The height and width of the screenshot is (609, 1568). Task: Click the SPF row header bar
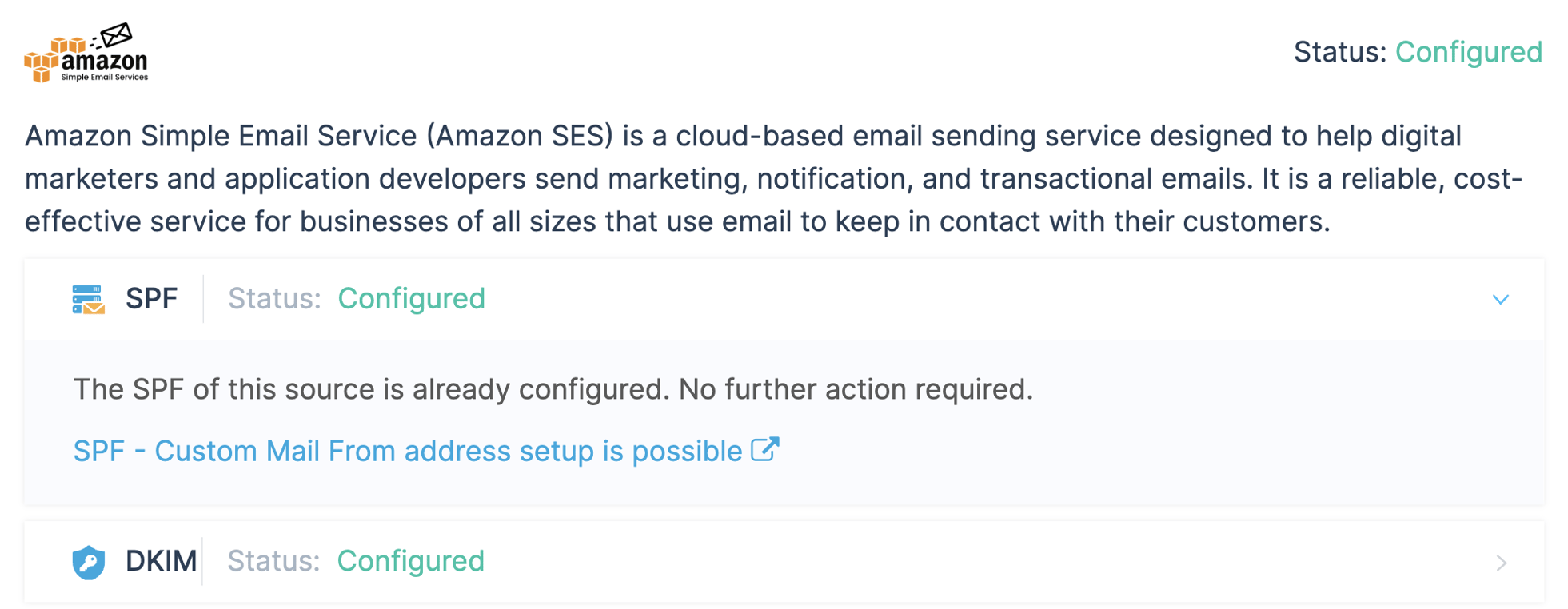coord(960,299)
